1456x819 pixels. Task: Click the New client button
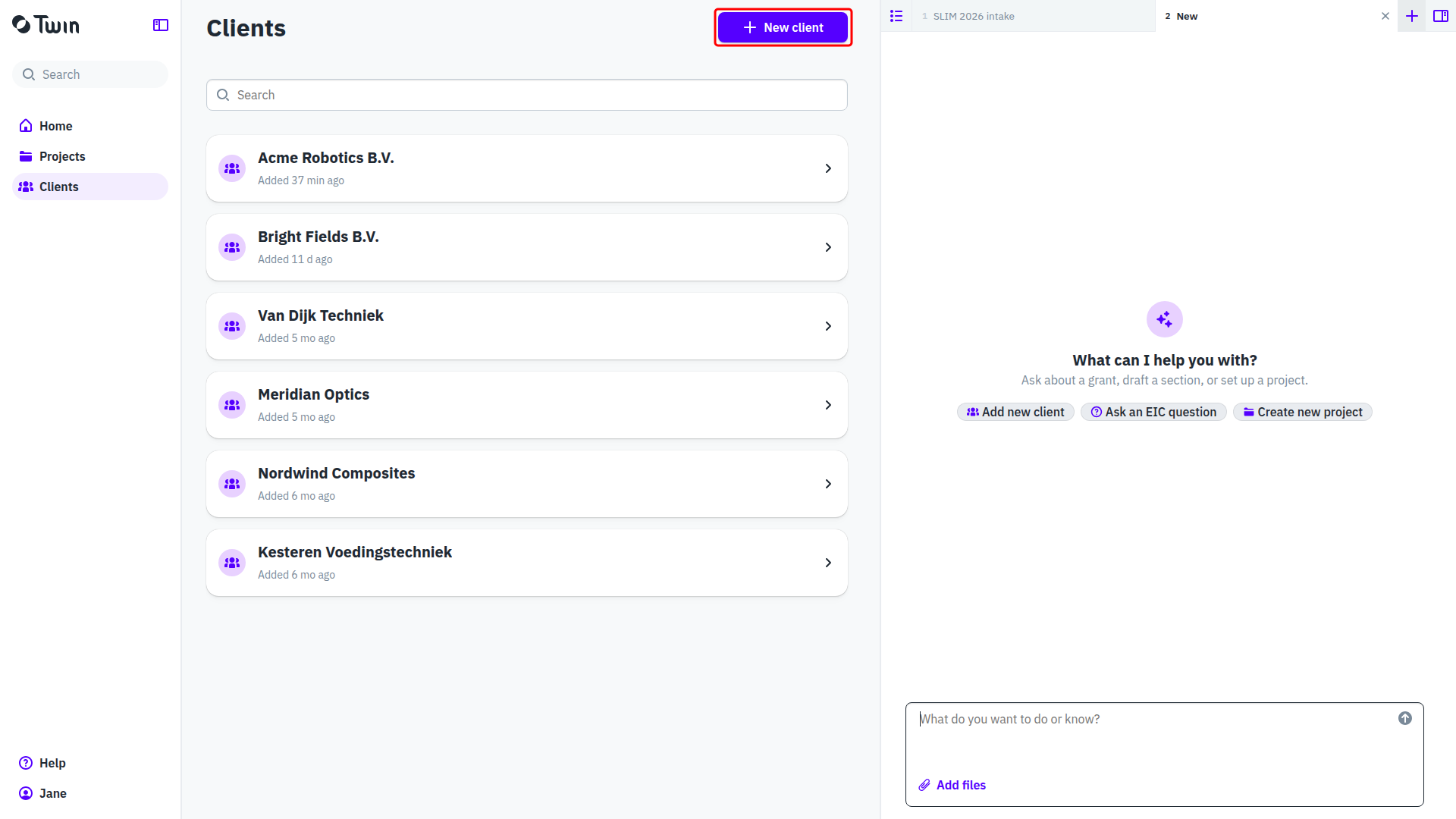point(783,27)
